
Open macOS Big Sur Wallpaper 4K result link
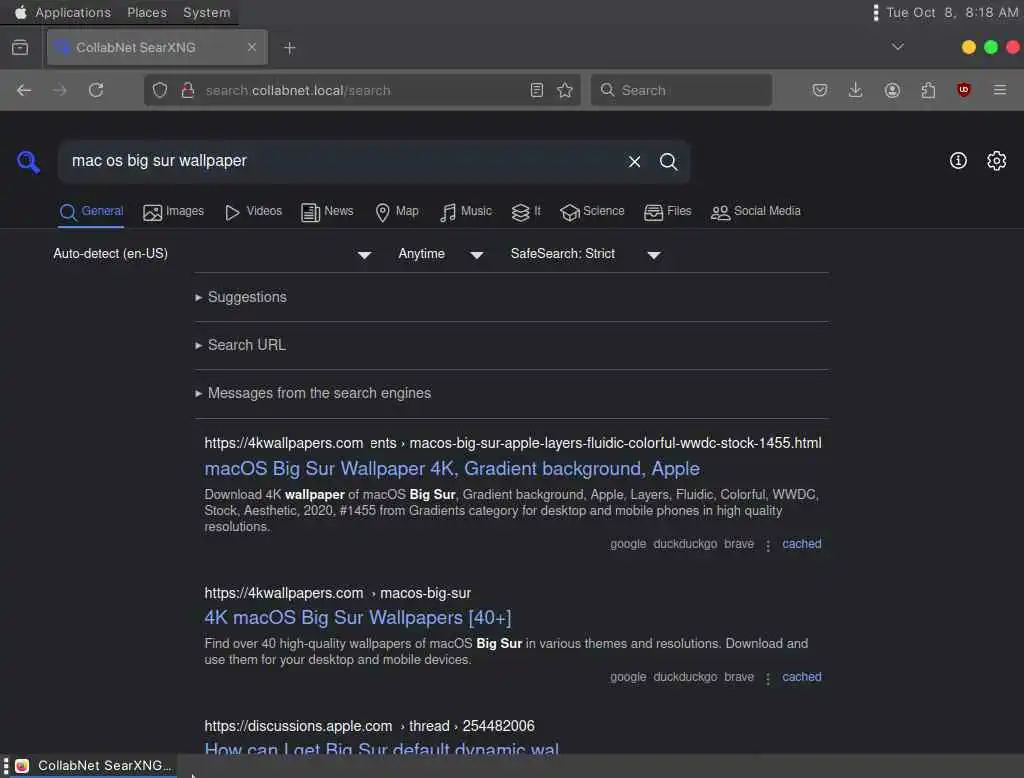(x=452, y=469)
